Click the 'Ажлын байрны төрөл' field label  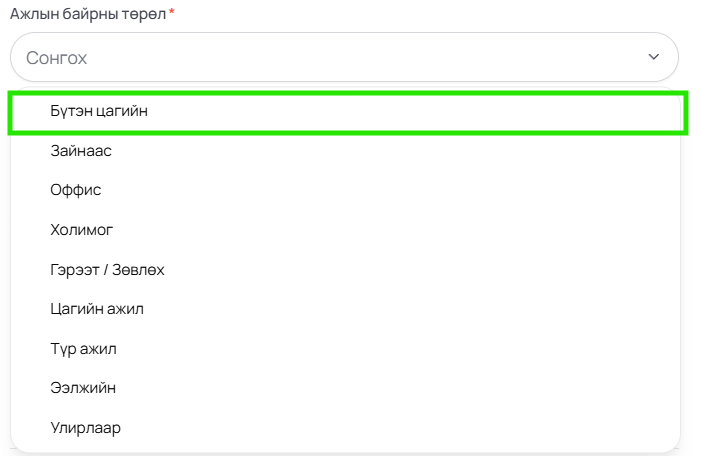88,14
